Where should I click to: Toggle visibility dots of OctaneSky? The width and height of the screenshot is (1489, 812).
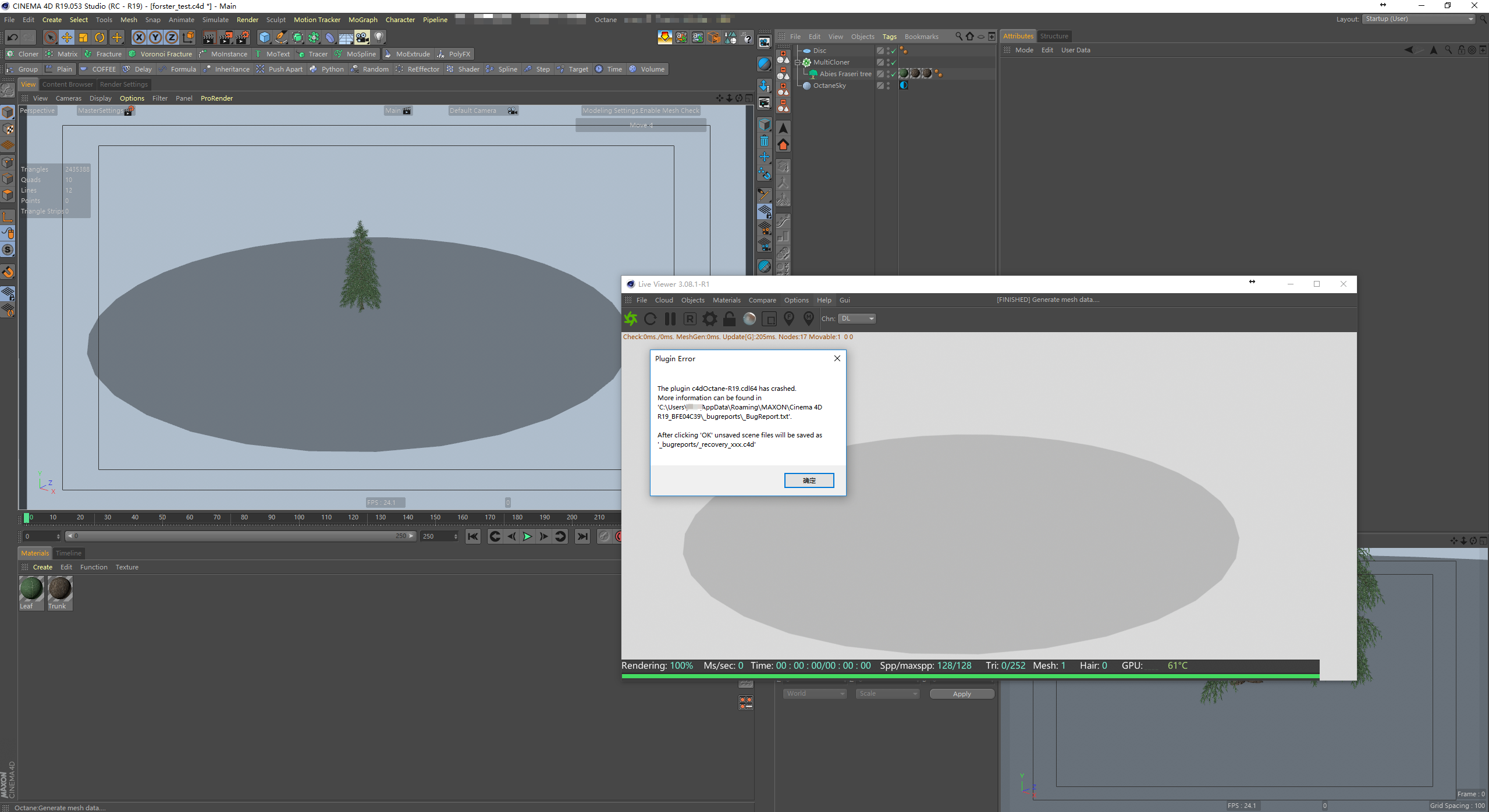(x=889, y=86)
